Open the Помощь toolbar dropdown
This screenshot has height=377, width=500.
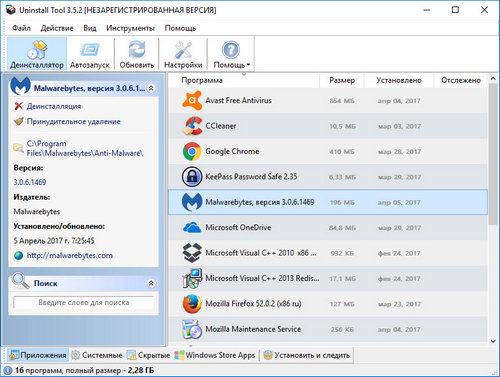(231, 53)
